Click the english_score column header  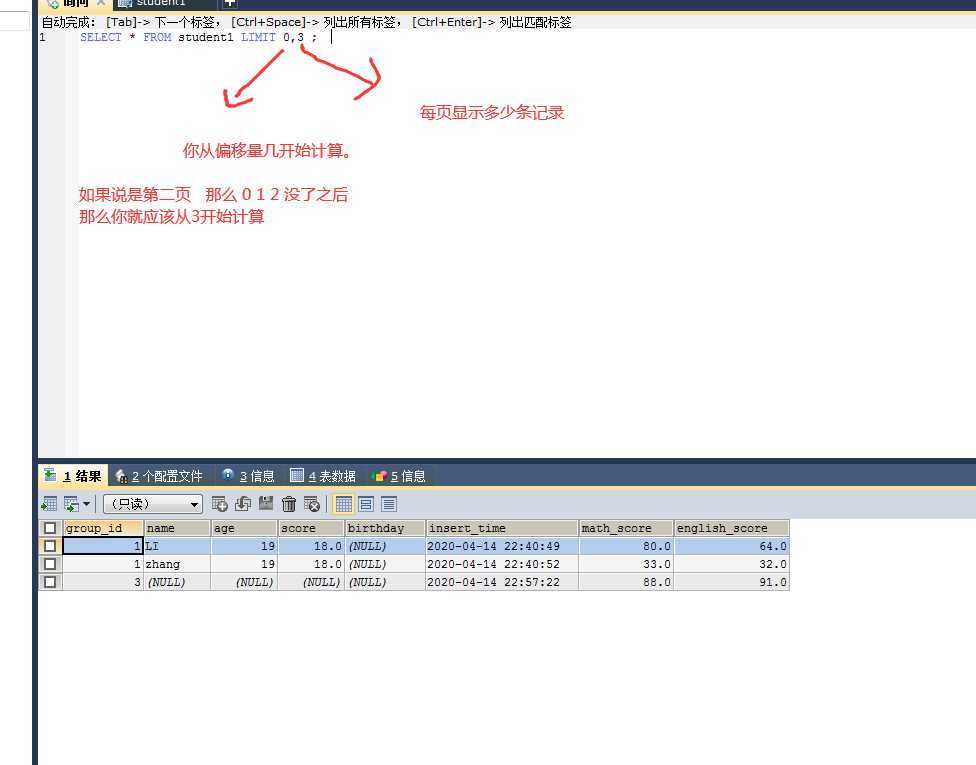(x=731, y=528)
